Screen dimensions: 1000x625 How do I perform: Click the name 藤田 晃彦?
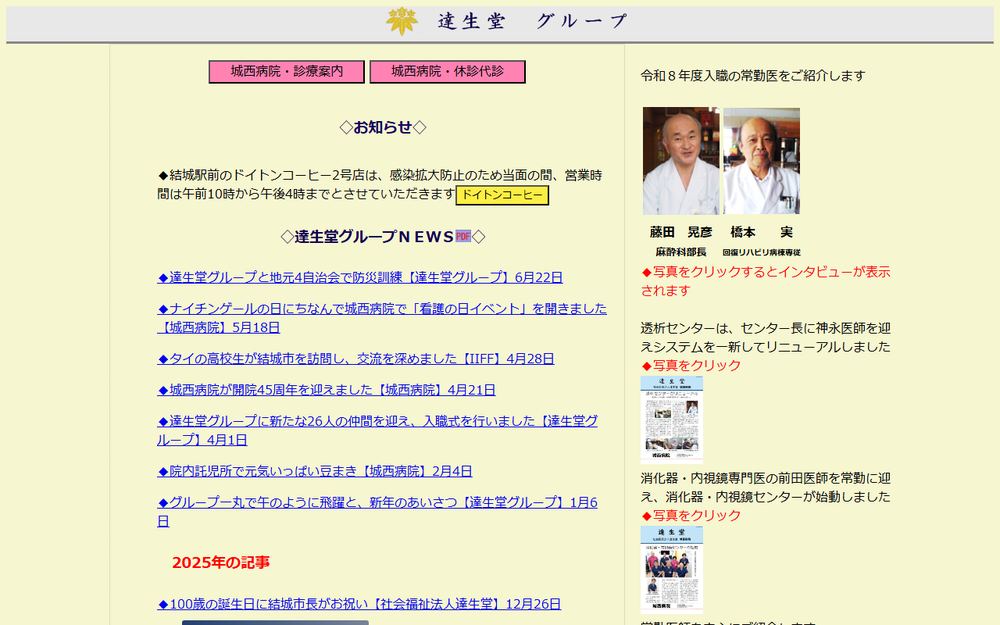coord(680,232)
